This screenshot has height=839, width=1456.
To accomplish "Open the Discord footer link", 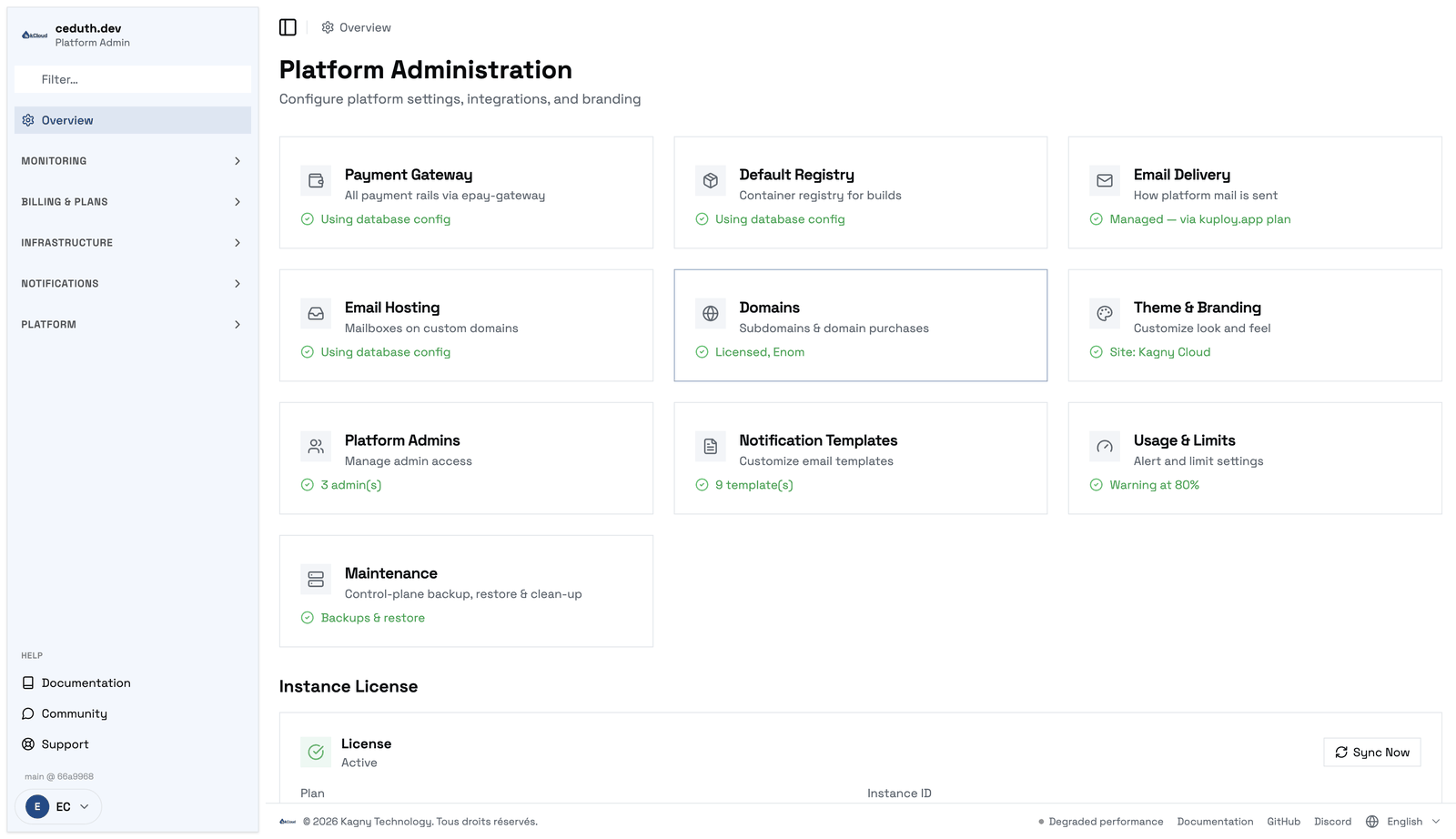I will click(1332, 822).
